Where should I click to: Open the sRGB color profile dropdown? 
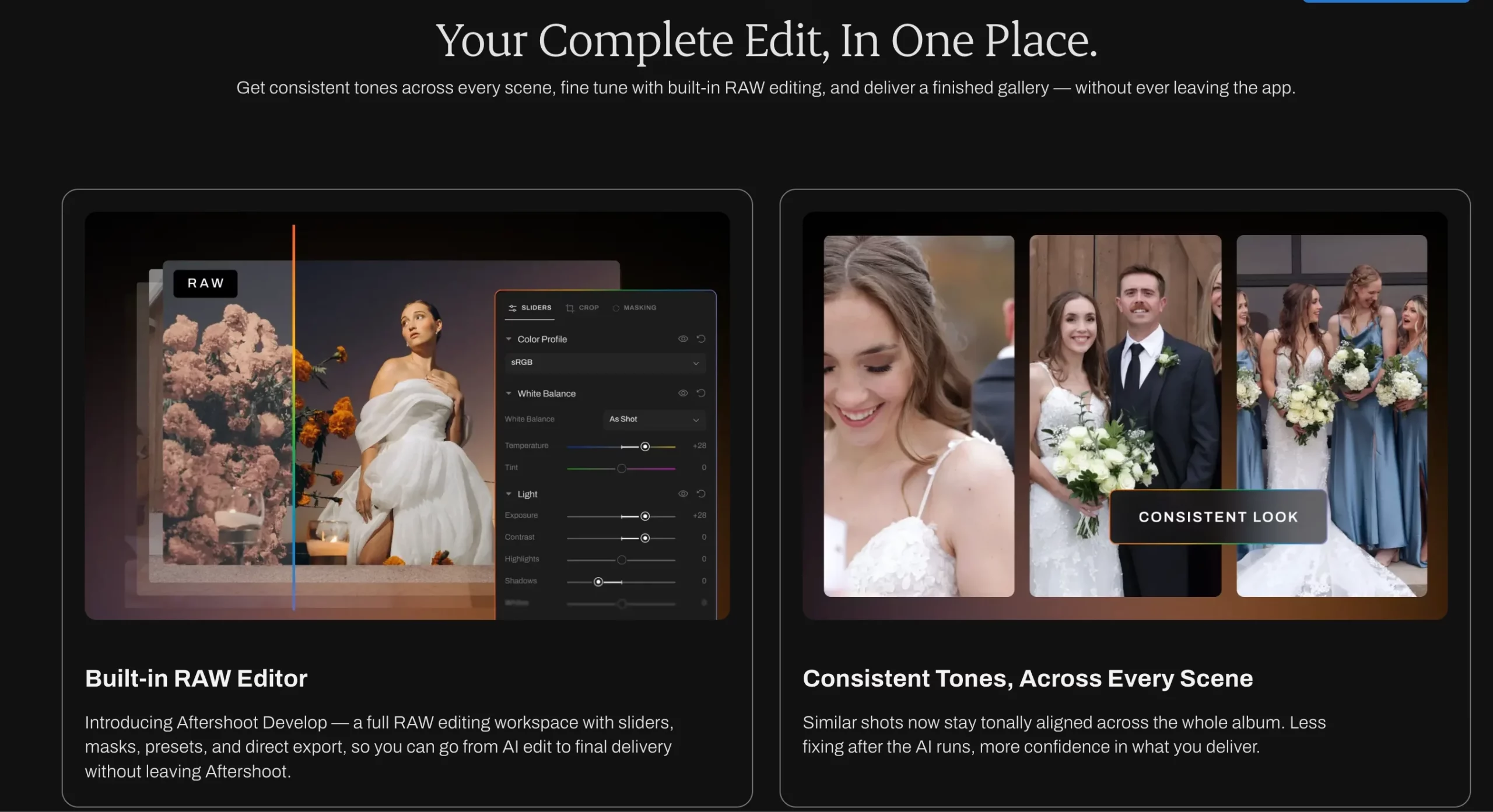605,363
